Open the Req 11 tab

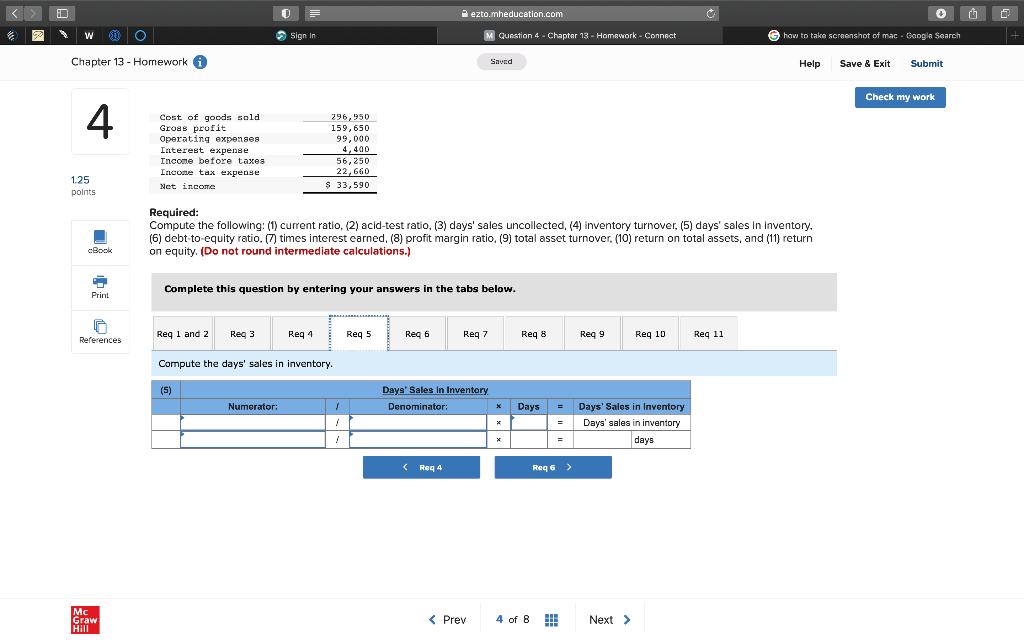pyautogui.click(x=709, y=334)
